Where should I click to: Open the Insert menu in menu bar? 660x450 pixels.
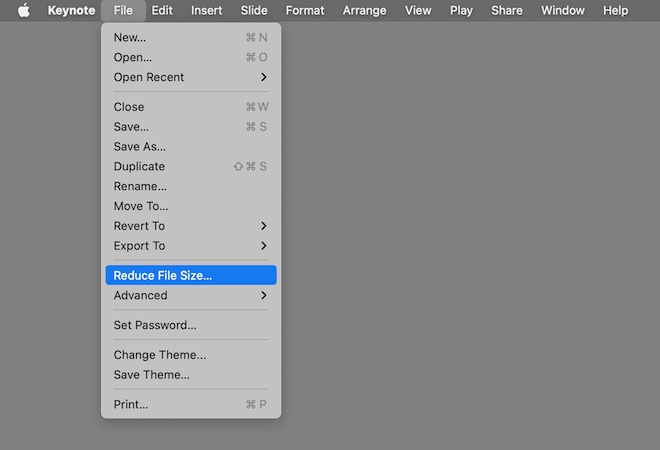pyautogui.click(x=207, y=11)
